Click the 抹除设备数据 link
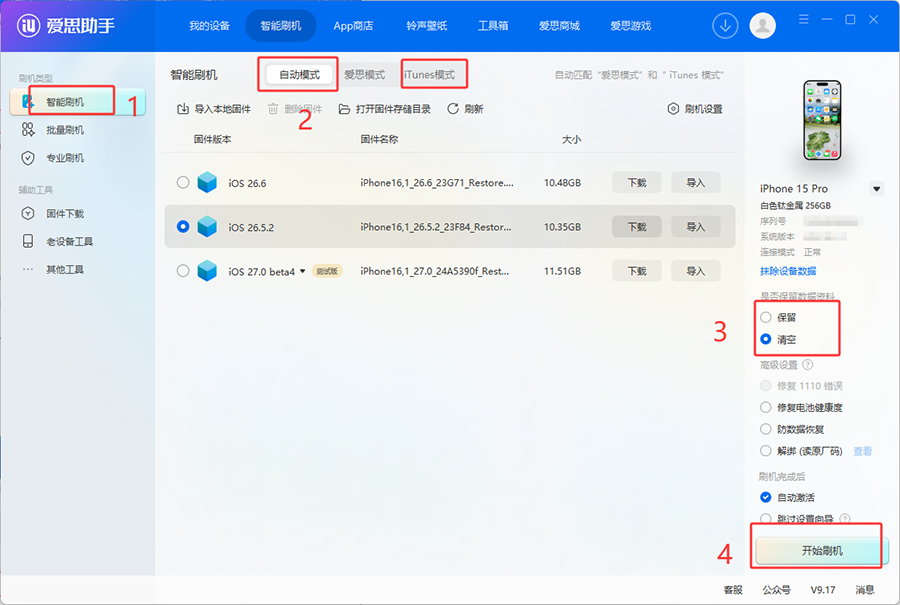 [x=788, y=271]
